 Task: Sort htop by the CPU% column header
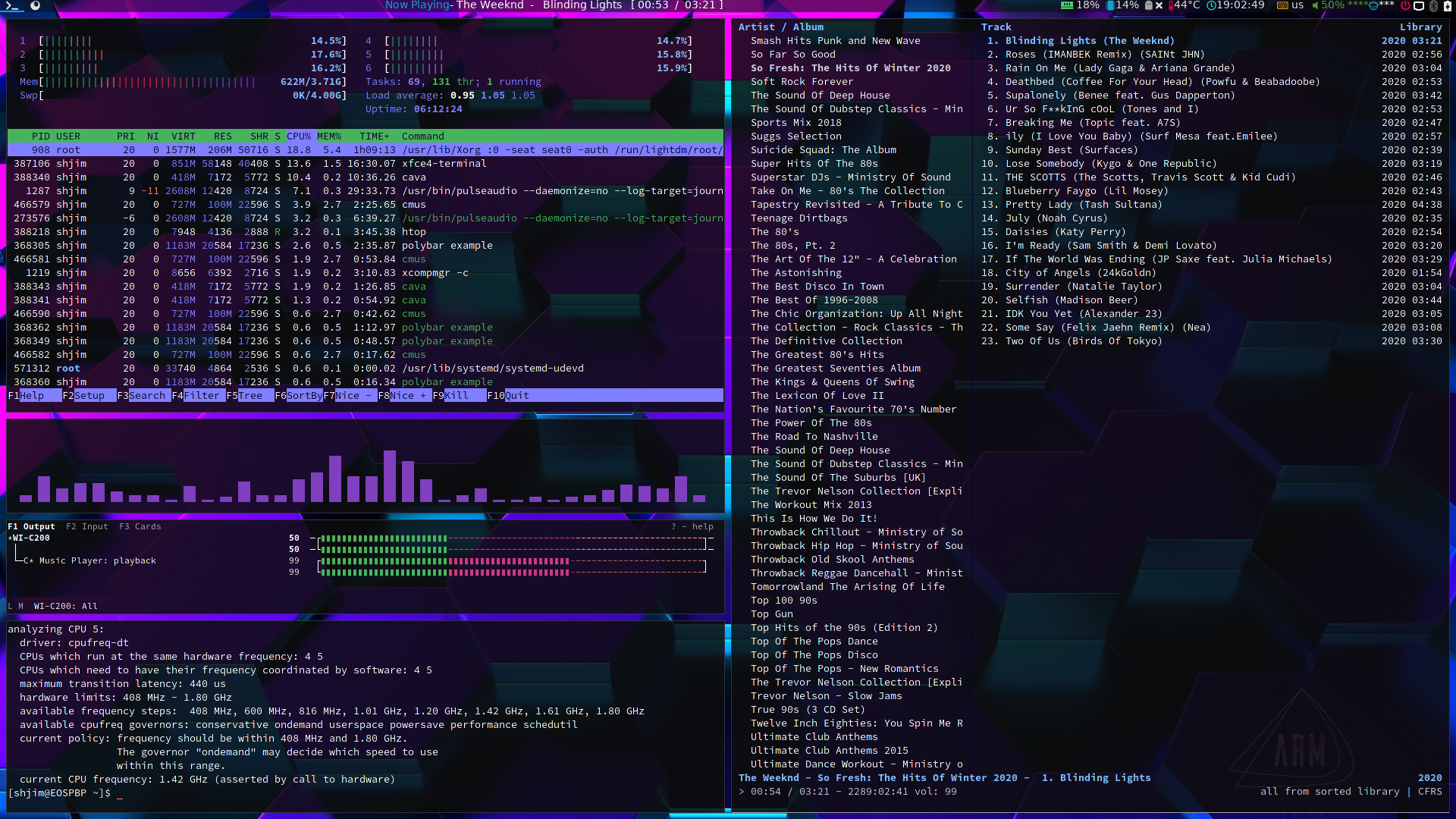(x=299, y=136)
